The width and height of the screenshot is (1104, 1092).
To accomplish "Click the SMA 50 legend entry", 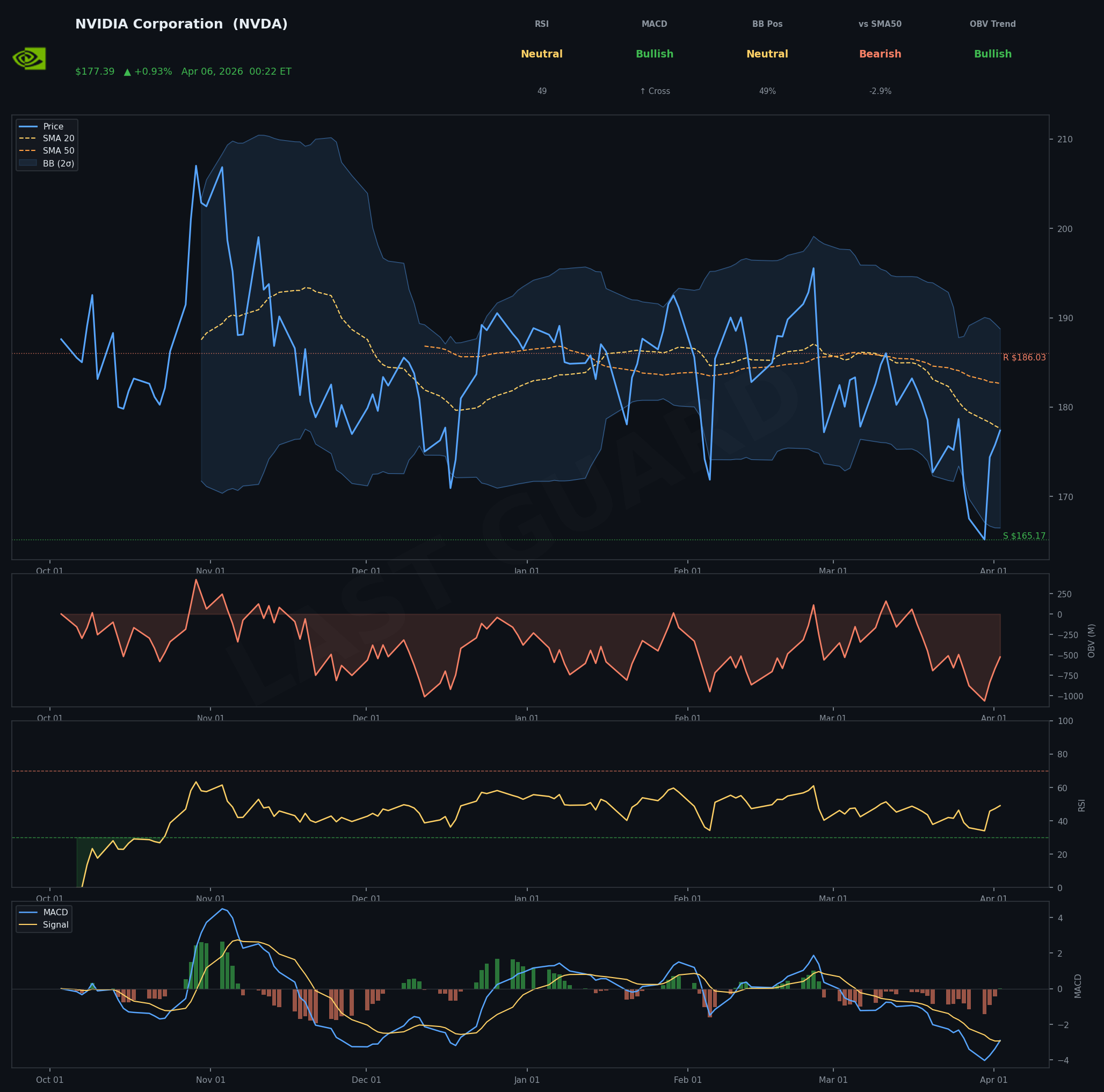I will pos(59,151).
